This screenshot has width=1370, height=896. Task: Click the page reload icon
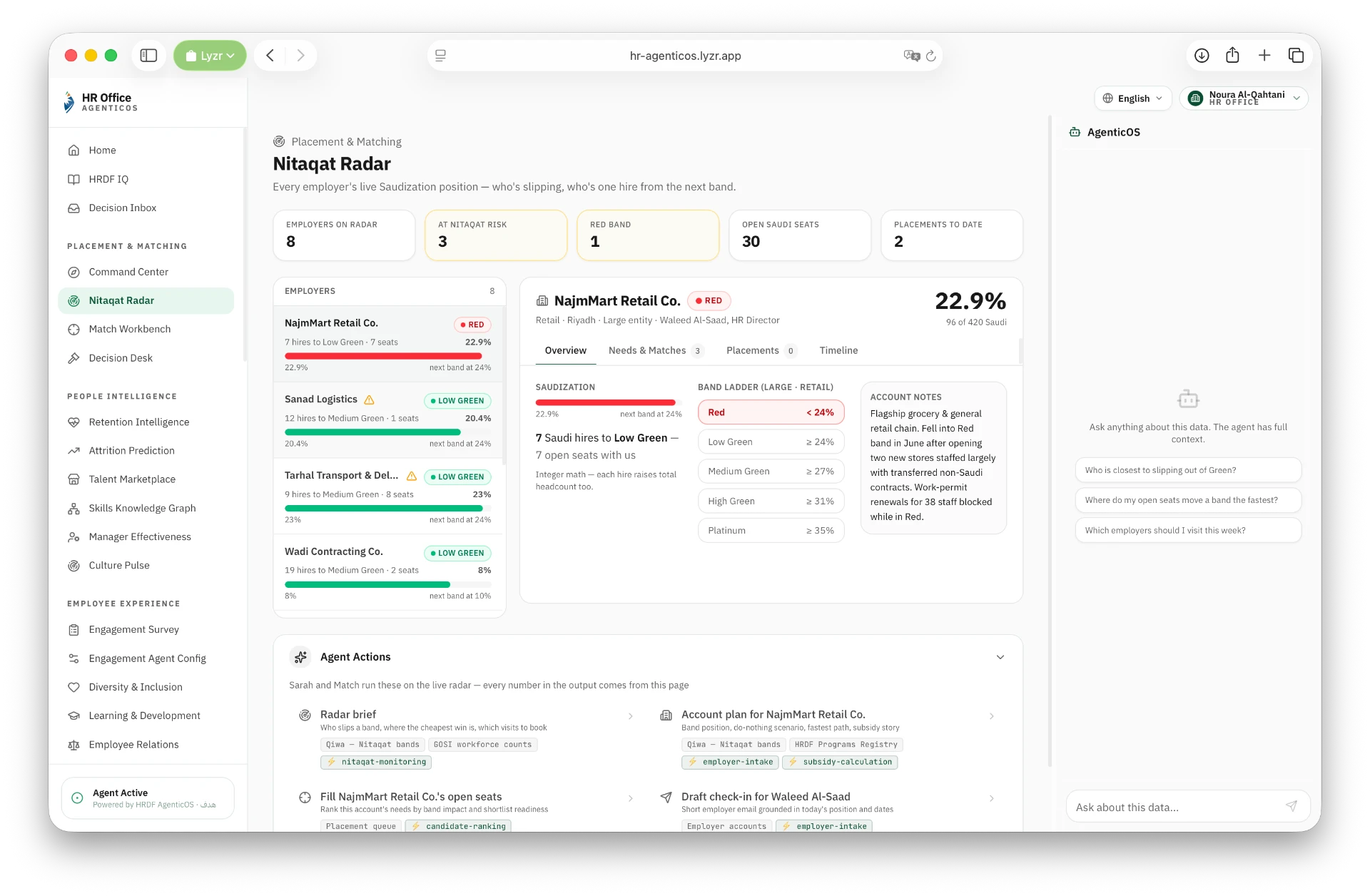tap(930, 56)
